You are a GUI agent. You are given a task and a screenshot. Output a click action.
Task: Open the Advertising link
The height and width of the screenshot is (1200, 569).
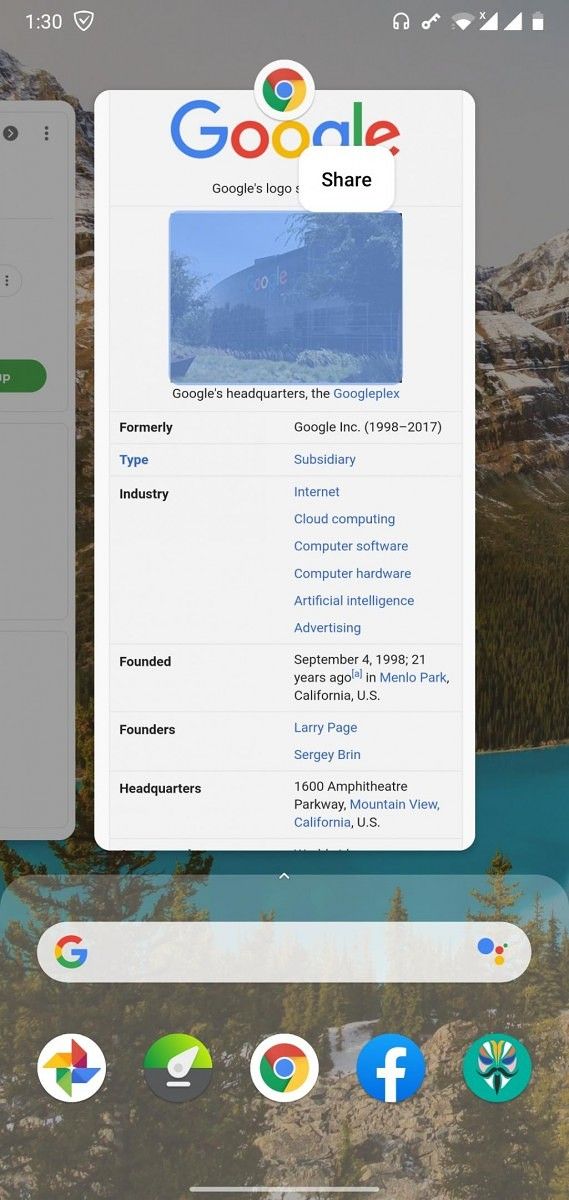[328, 628]
